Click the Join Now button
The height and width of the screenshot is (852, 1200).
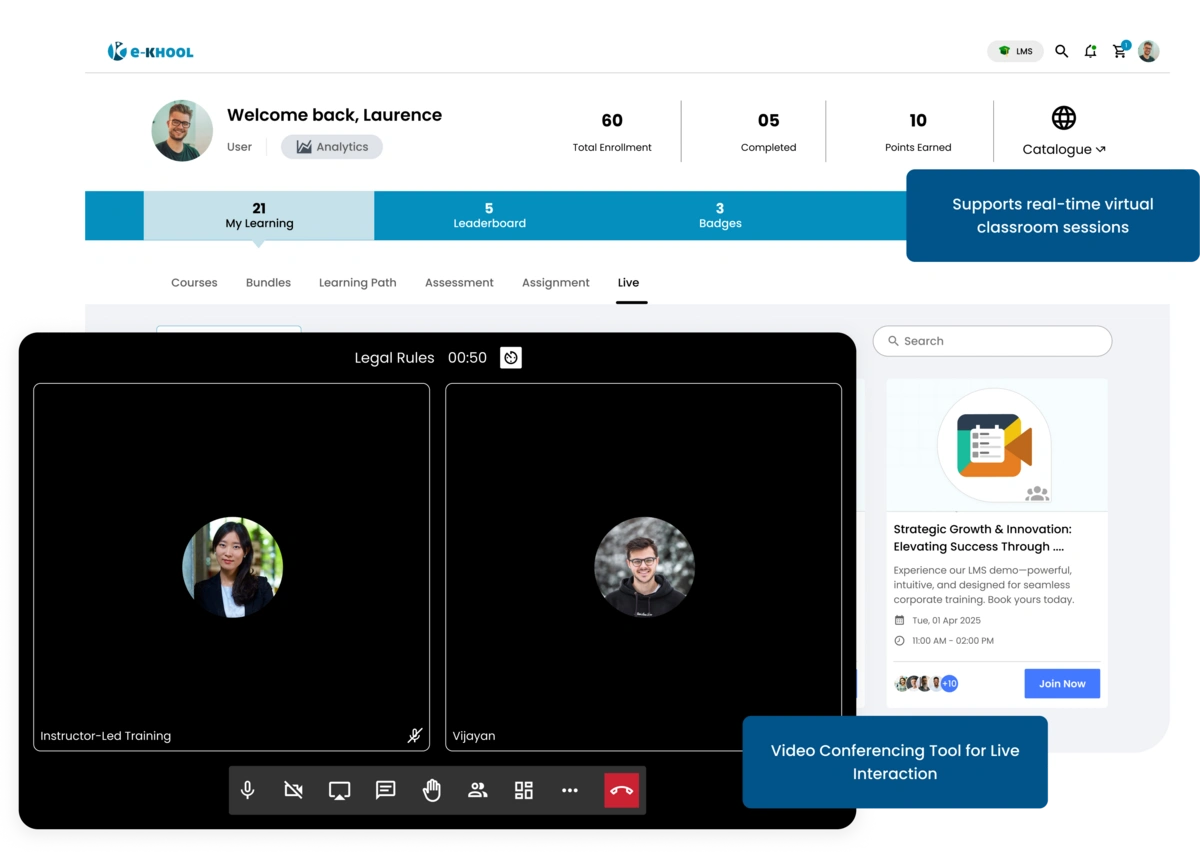[x=1062, y=683]
